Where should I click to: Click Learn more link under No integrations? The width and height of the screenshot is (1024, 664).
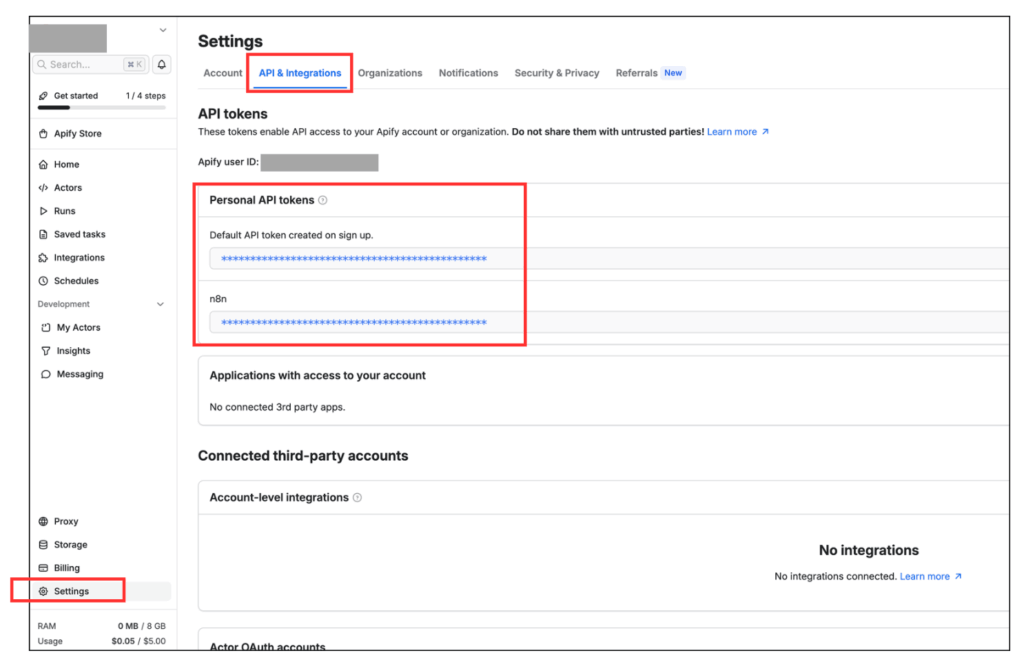(930, 577)
